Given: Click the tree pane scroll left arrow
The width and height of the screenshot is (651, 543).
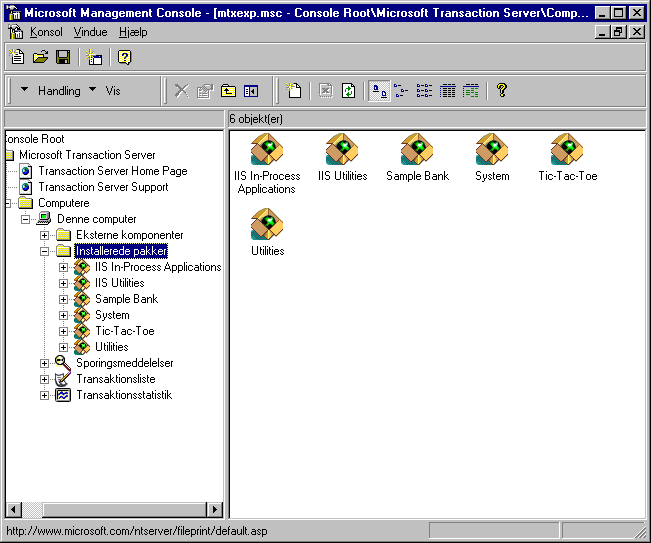Looking at the screenshot, I should coord(14,509).
